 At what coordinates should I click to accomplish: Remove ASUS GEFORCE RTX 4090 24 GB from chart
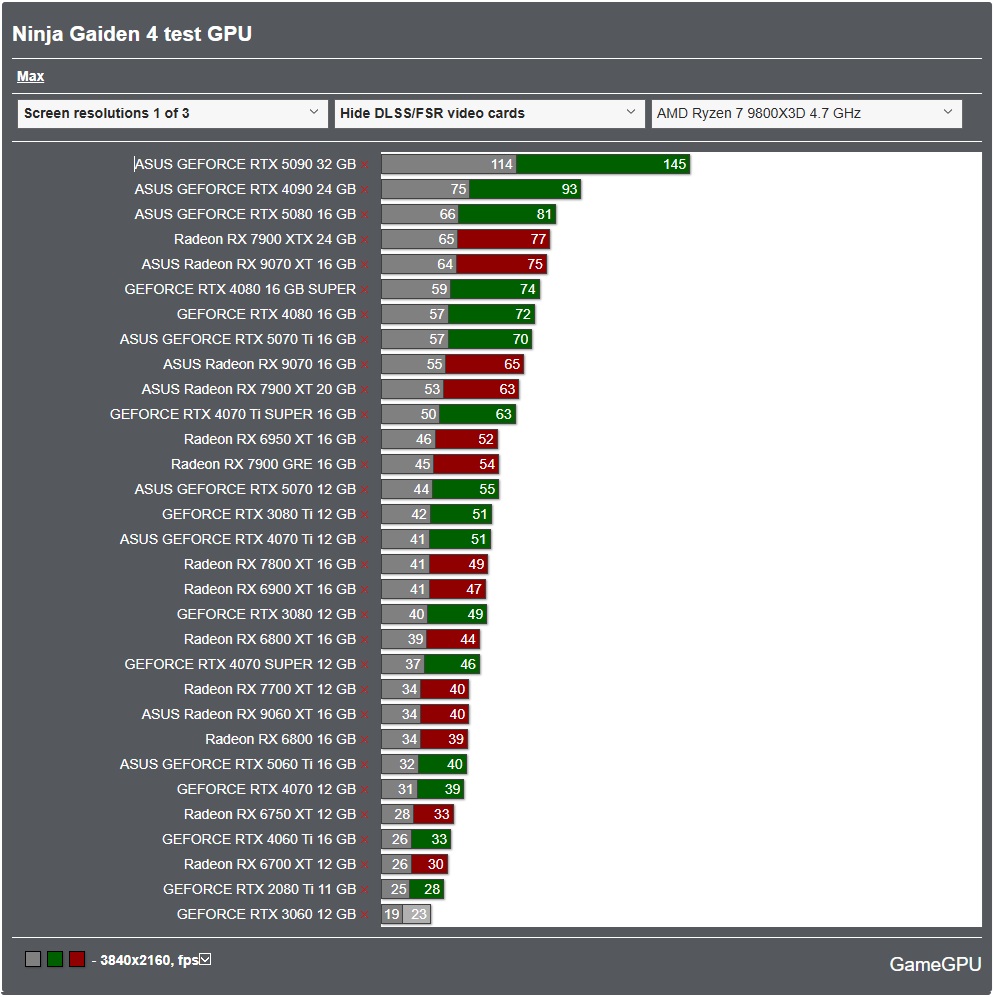pyautogui.click(x=366, y=189)
